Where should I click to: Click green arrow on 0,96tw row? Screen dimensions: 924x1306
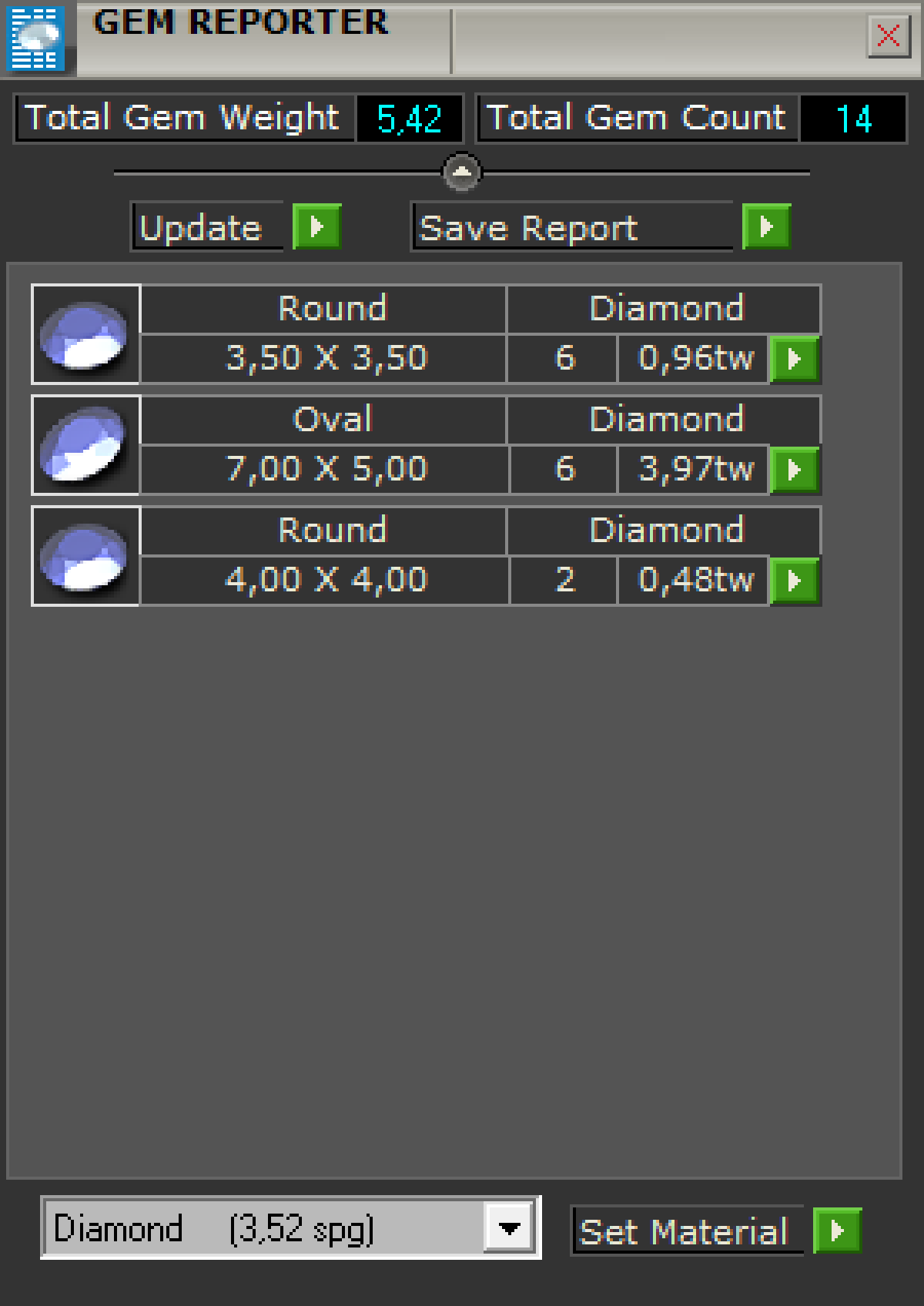(794, 359)
